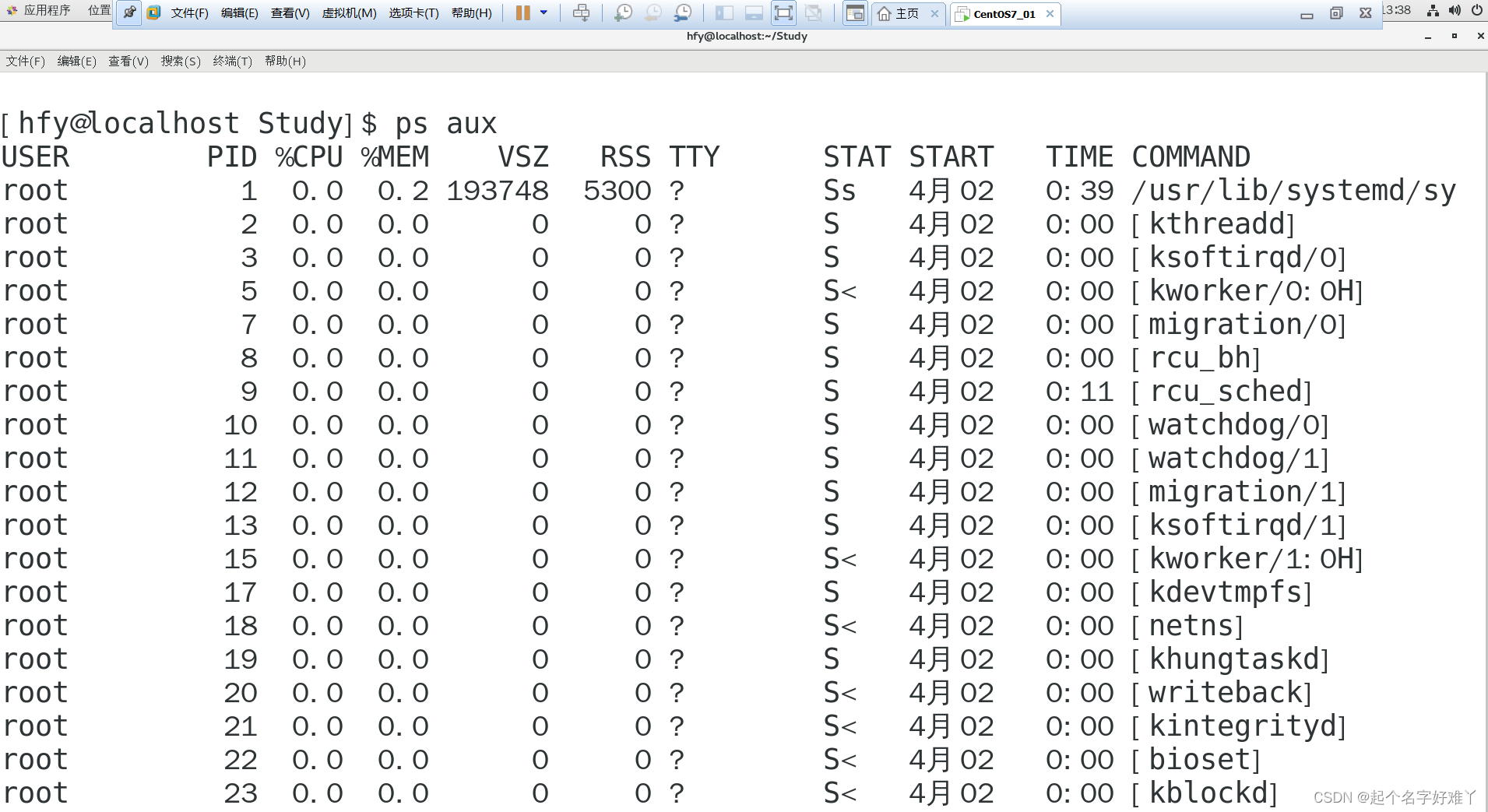Screen dimensions: 1488x812
Task: Open terminal 编辑(E) menu
Action: click(x=76, y=61)
